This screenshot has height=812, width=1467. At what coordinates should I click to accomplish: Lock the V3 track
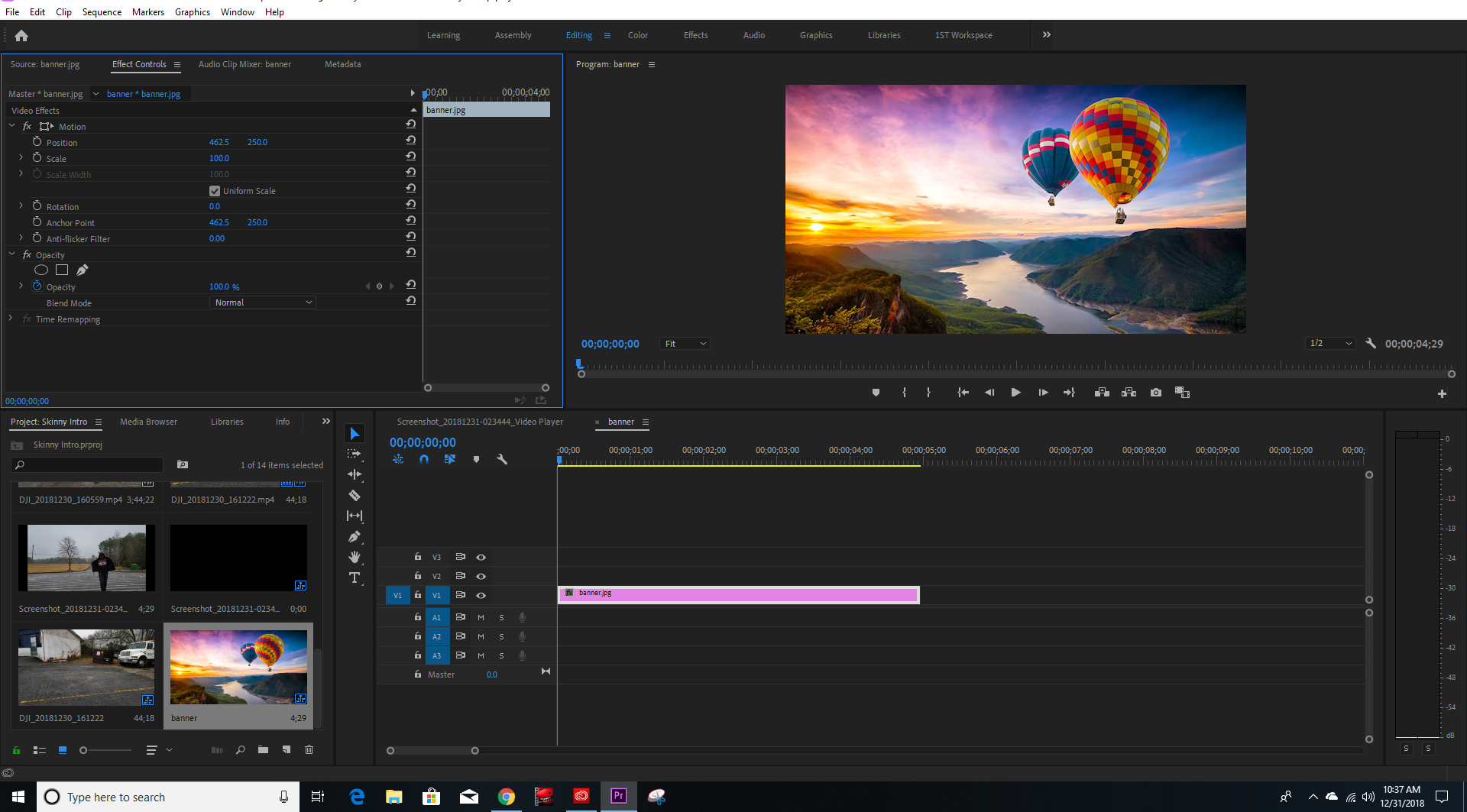coord(417,557)
